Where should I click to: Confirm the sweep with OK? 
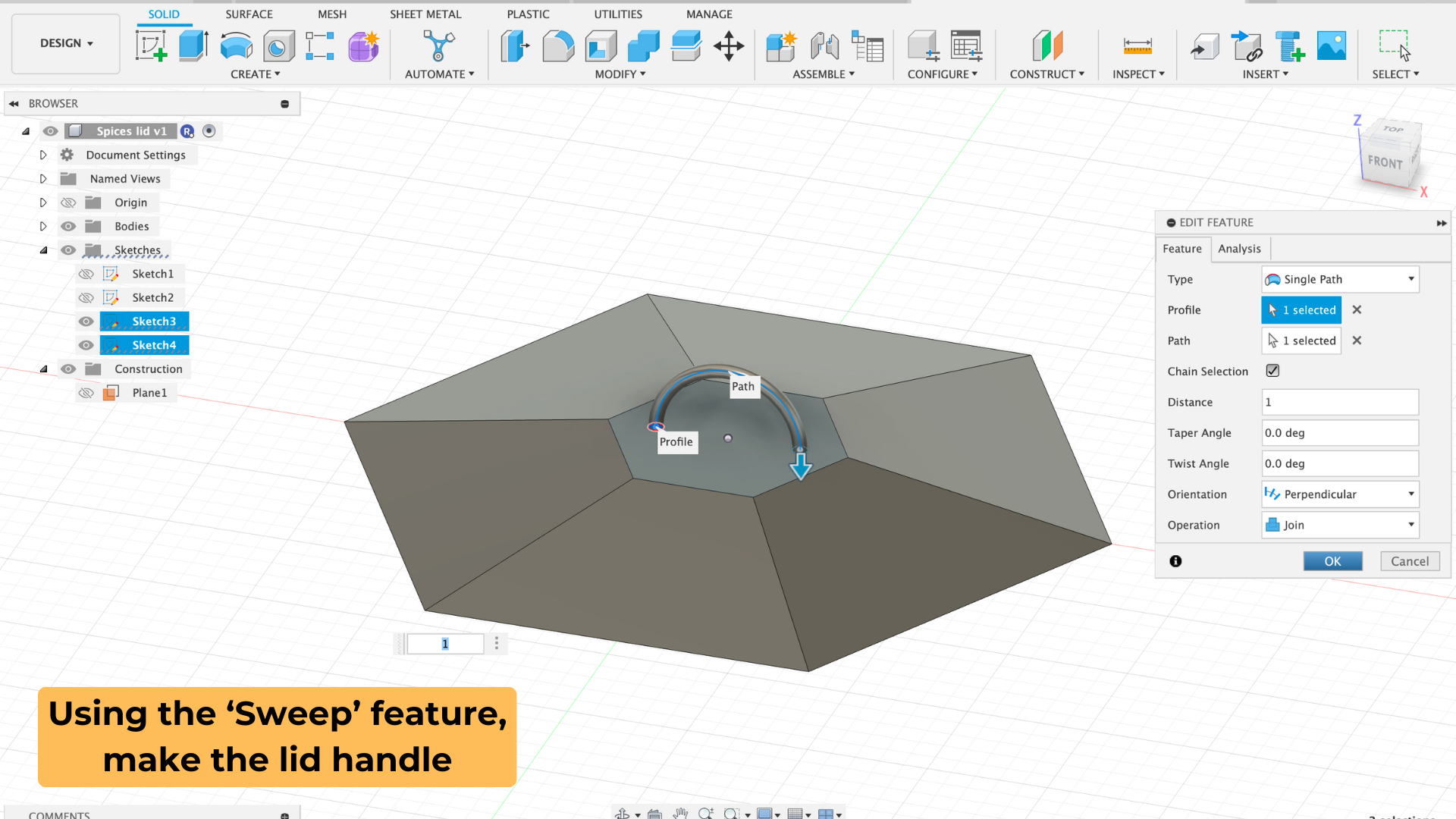[1332, 561]
